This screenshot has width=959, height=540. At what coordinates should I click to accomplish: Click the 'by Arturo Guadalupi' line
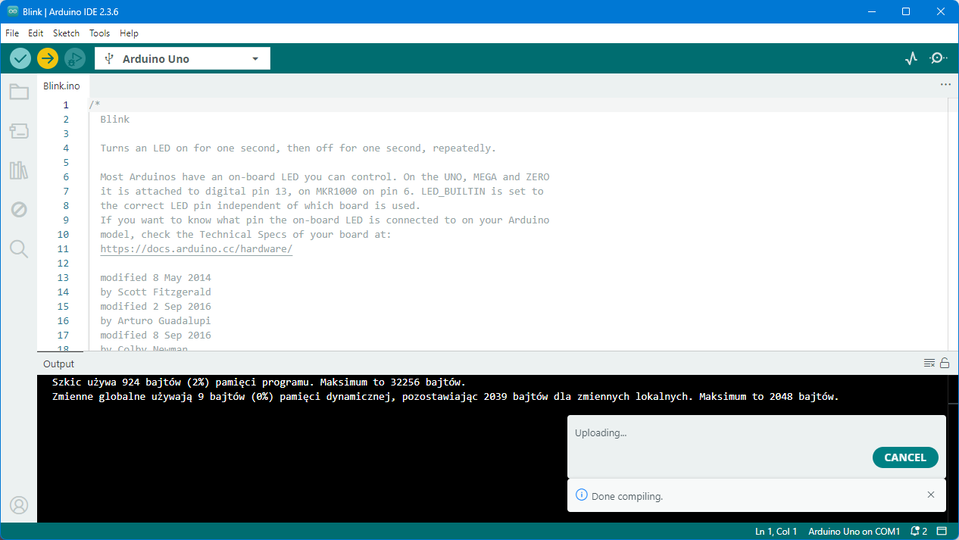tap(155, 321)
